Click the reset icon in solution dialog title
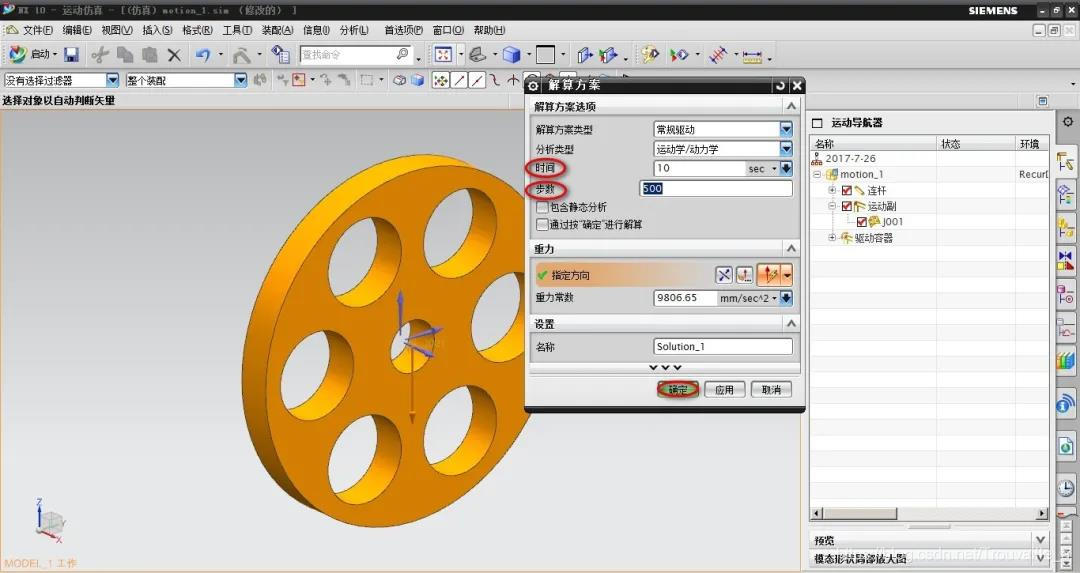The image size is (1080, 573). (x=780, y=85)
